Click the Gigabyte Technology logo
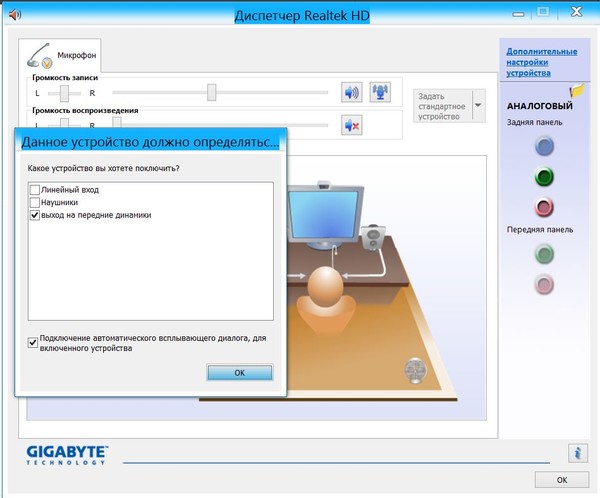600x498 pixels. tap(67, 455)
